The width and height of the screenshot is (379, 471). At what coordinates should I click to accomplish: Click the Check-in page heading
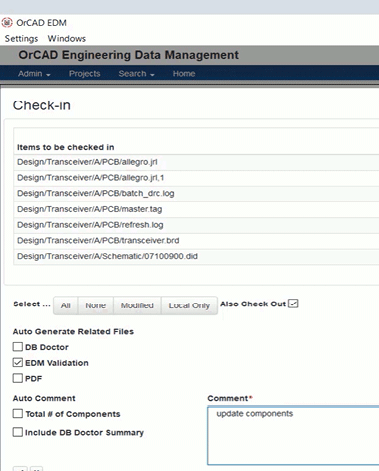click(42, 105)
